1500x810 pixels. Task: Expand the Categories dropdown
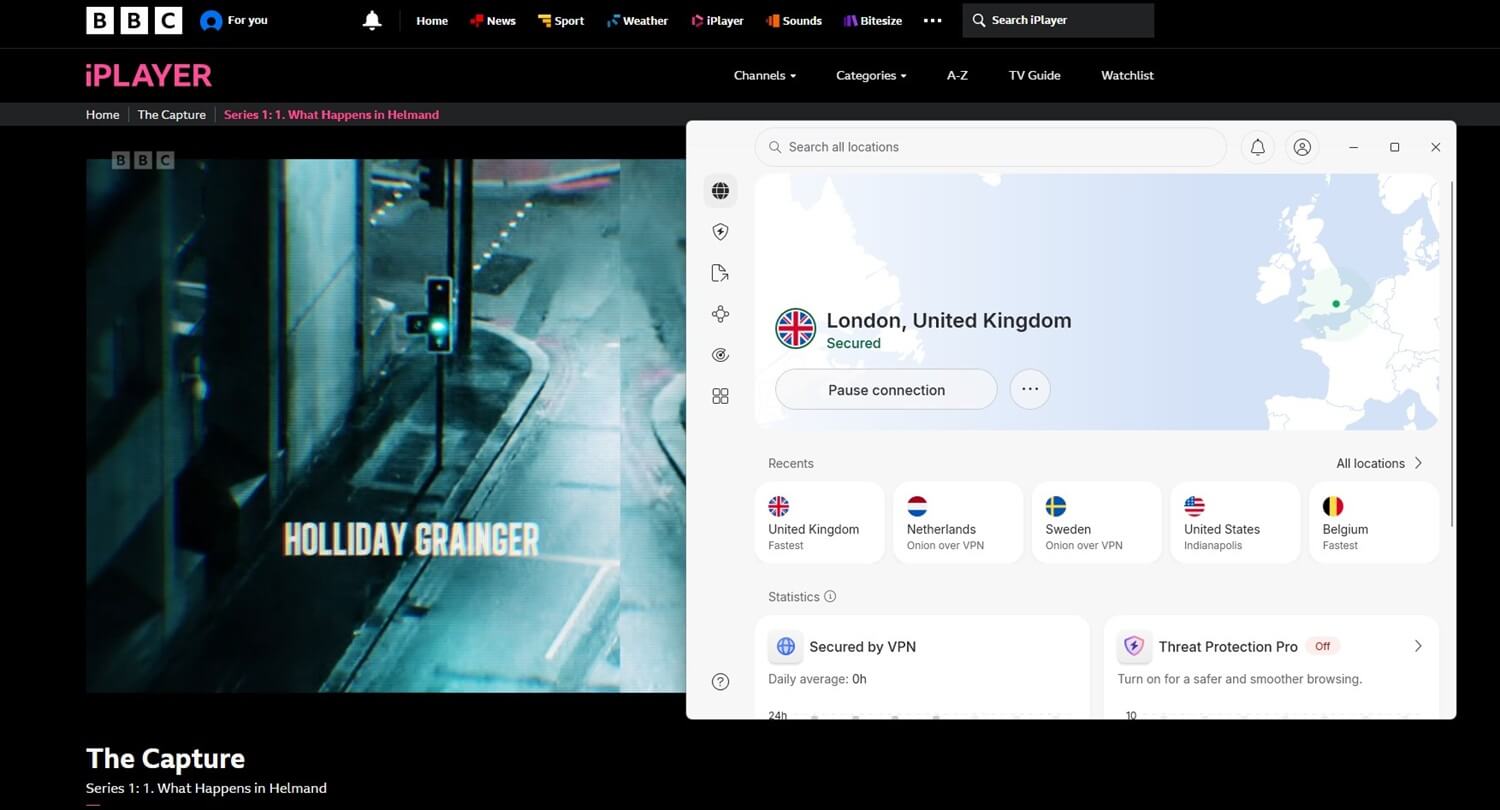[871, 75]
